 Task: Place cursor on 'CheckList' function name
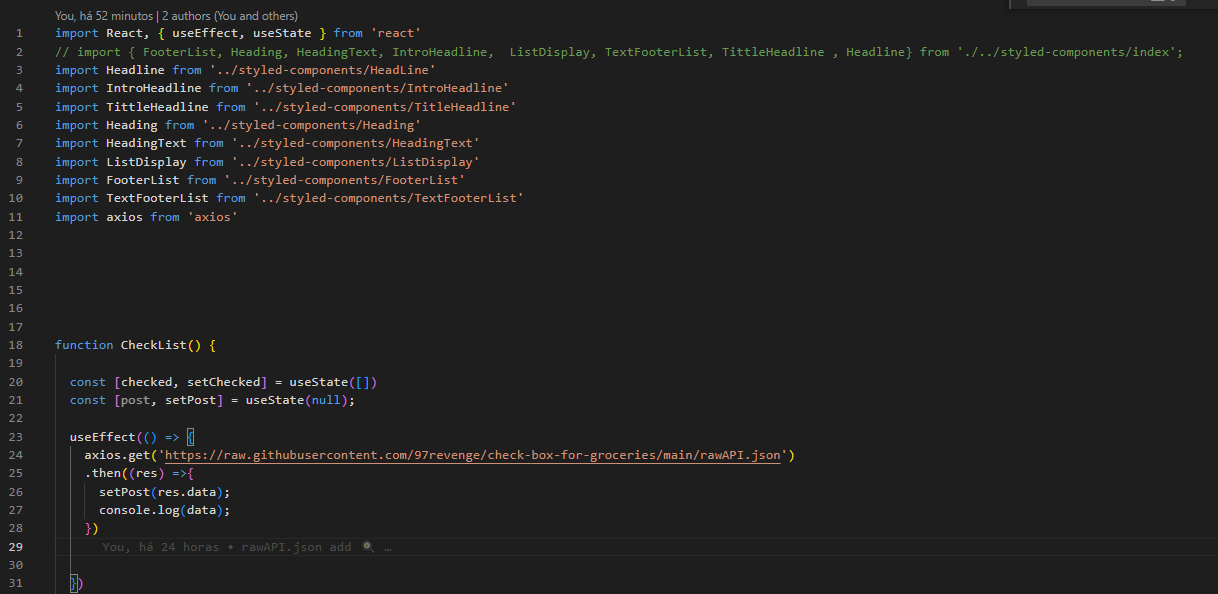coord(154,345)
